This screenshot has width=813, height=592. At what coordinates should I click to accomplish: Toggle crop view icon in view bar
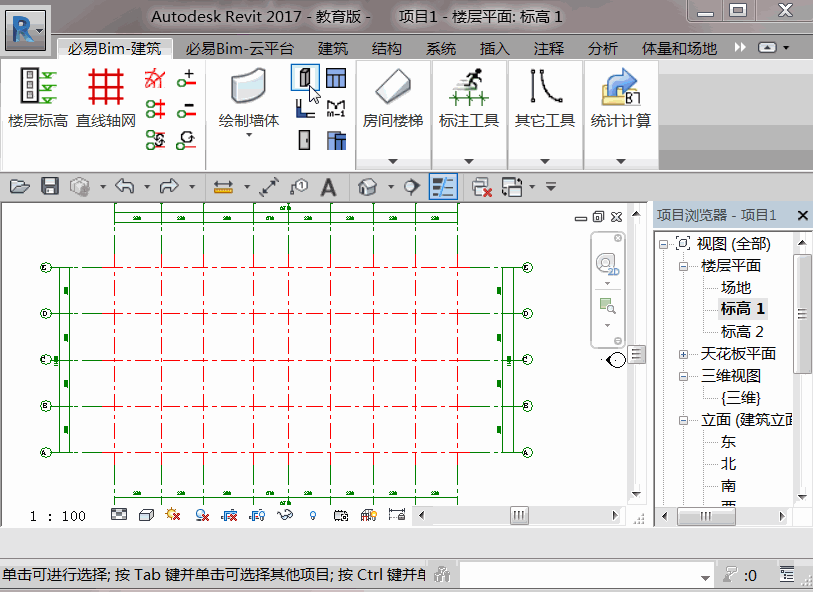click(x=229, y=515)
